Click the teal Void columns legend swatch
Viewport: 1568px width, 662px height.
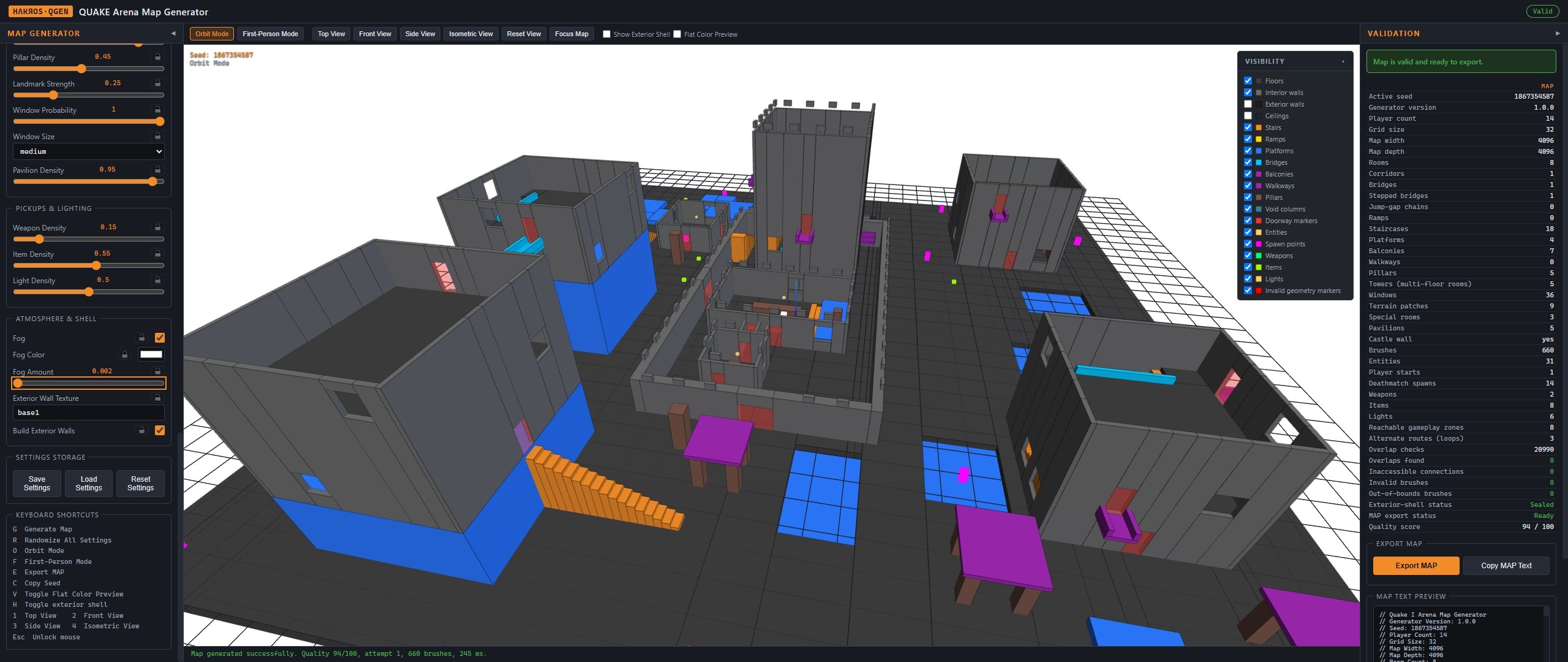tap(1259, 209)
